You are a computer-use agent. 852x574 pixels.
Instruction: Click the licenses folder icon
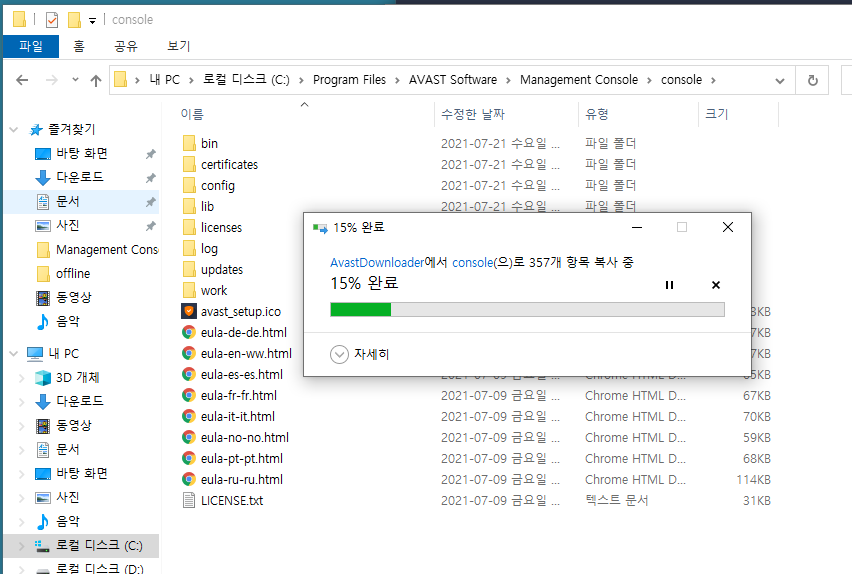point(189,227)
